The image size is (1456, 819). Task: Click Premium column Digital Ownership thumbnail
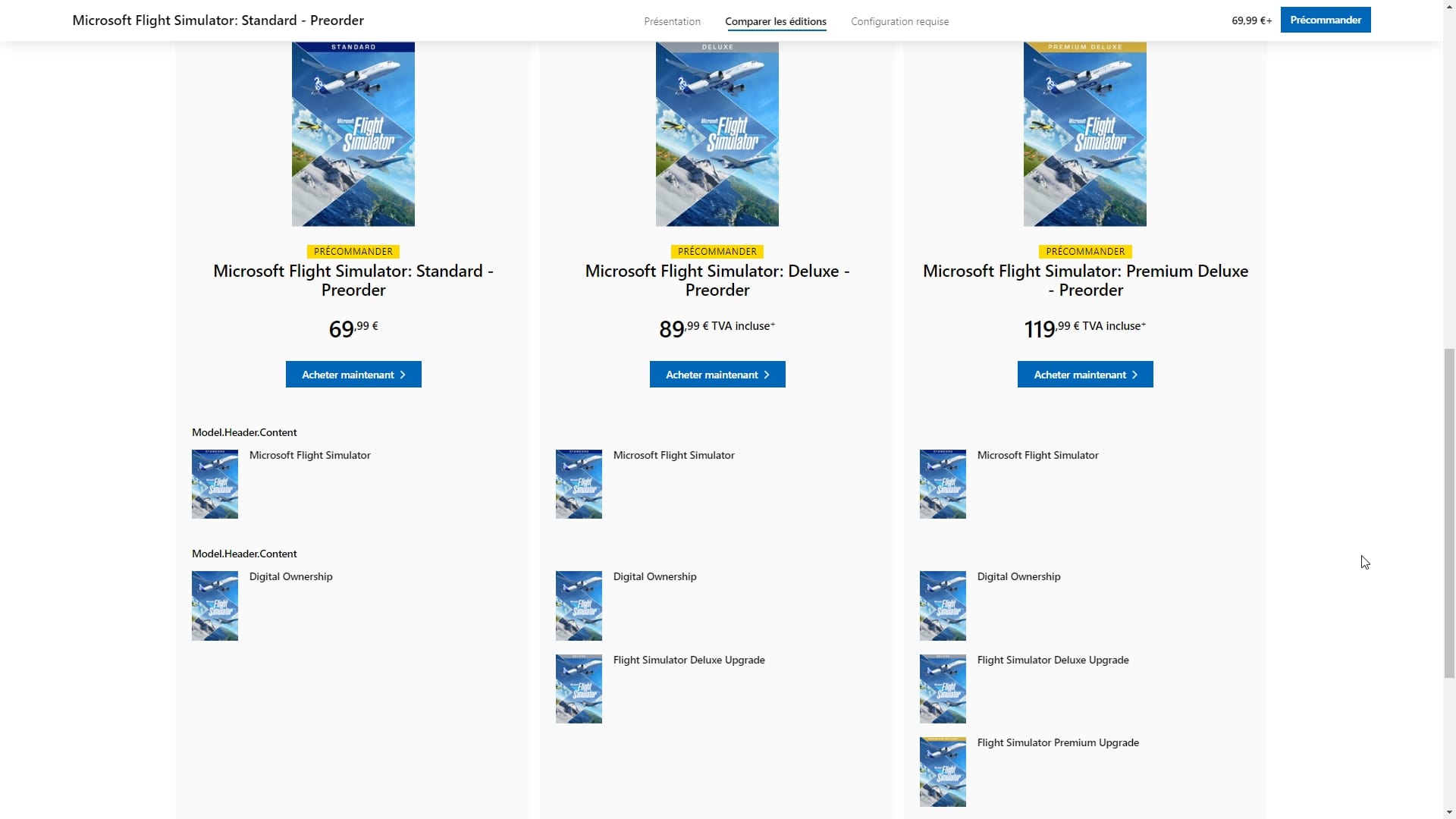click(x=943, y=606)
